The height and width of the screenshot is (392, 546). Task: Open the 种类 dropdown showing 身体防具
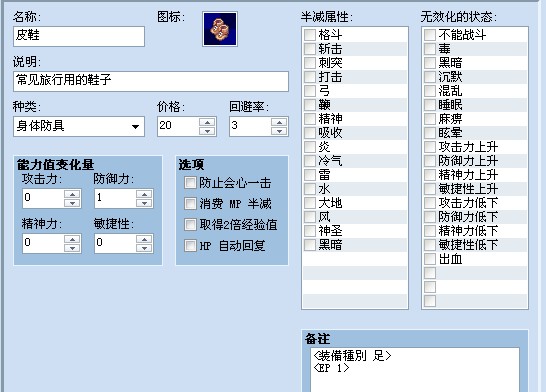[x=79, y=126]
